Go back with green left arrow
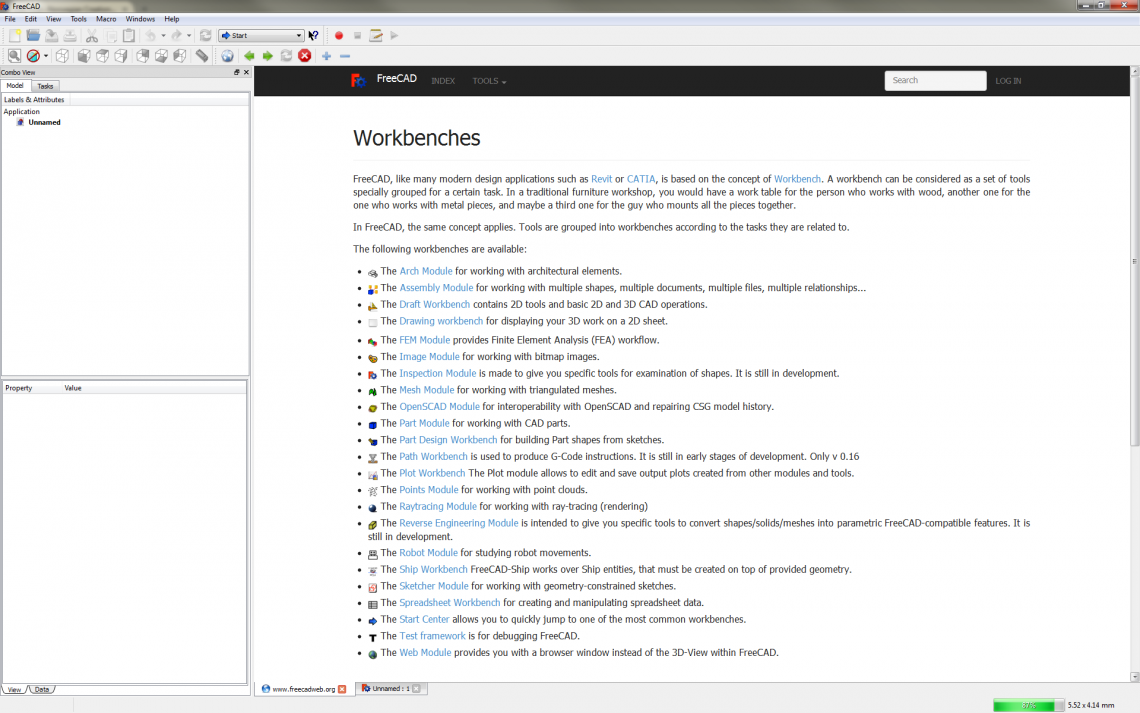Viewport: 1140px width, 713px height. click(249, 56)
